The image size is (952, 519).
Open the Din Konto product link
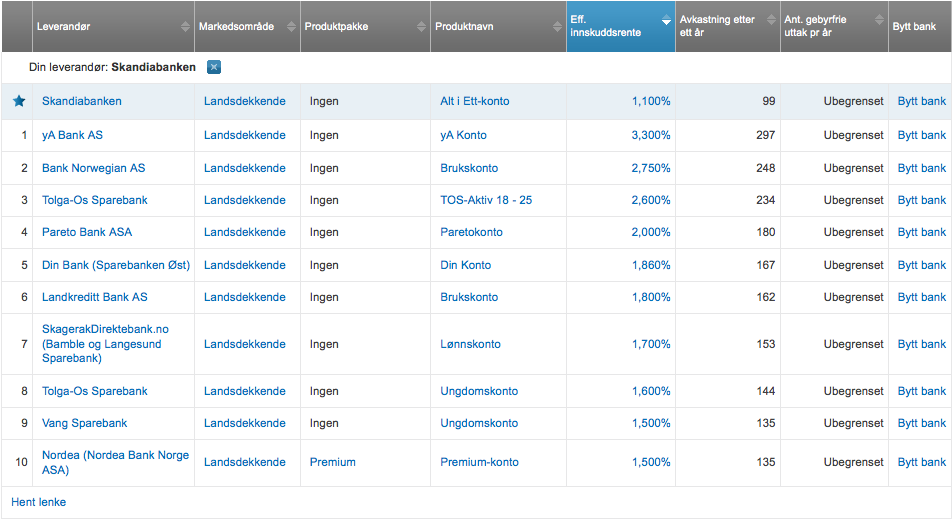[466, 265]
